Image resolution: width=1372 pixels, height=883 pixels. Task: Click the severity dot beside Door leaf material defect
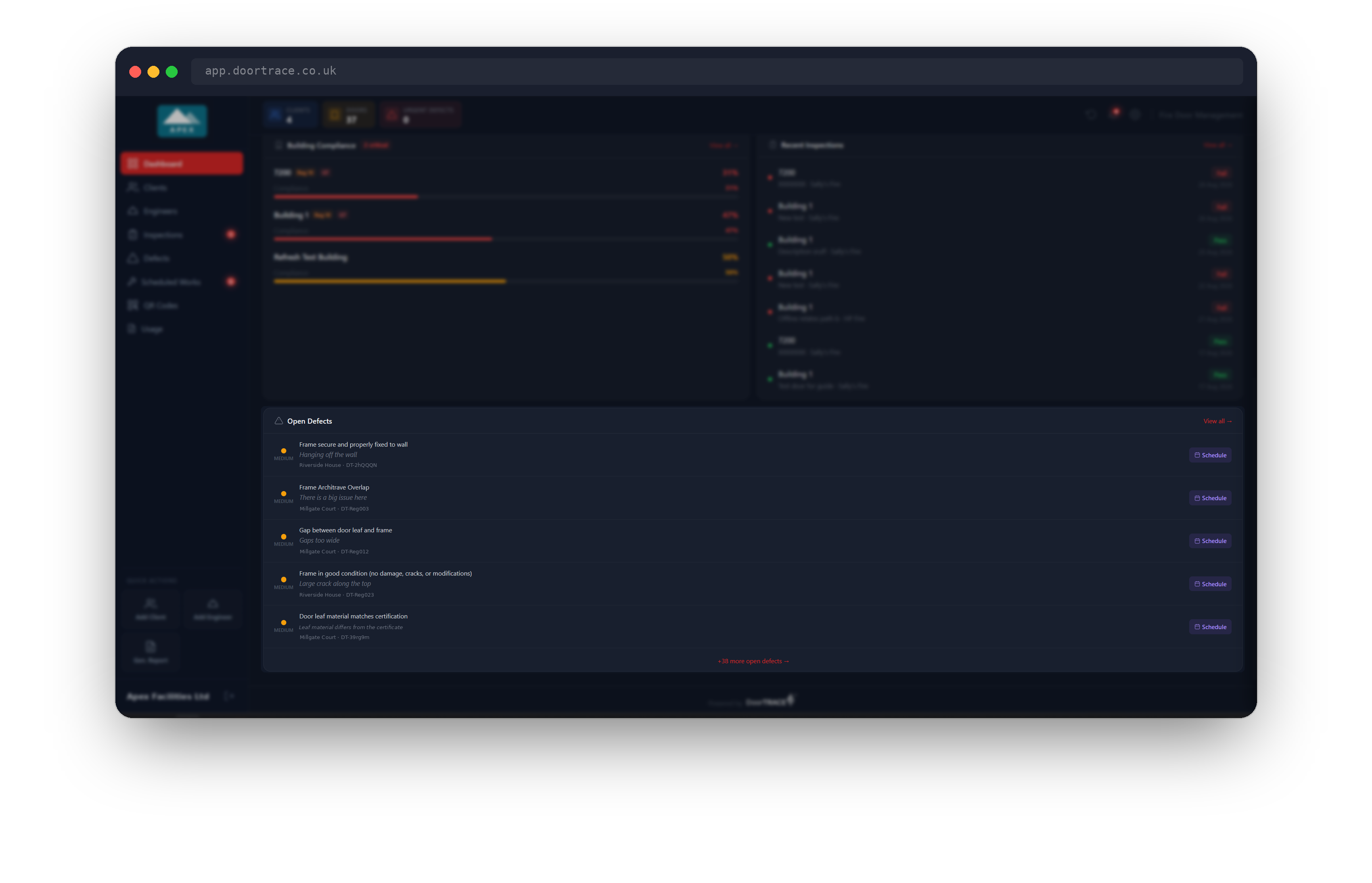[284, 623]
